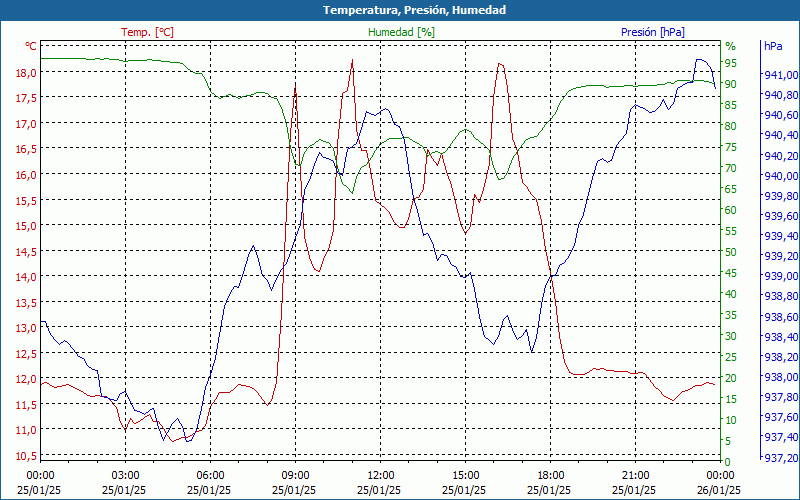The width and height of the screenshot is (800, 500).
Task: Click the '03:00' time axis label
Action: 126,476
